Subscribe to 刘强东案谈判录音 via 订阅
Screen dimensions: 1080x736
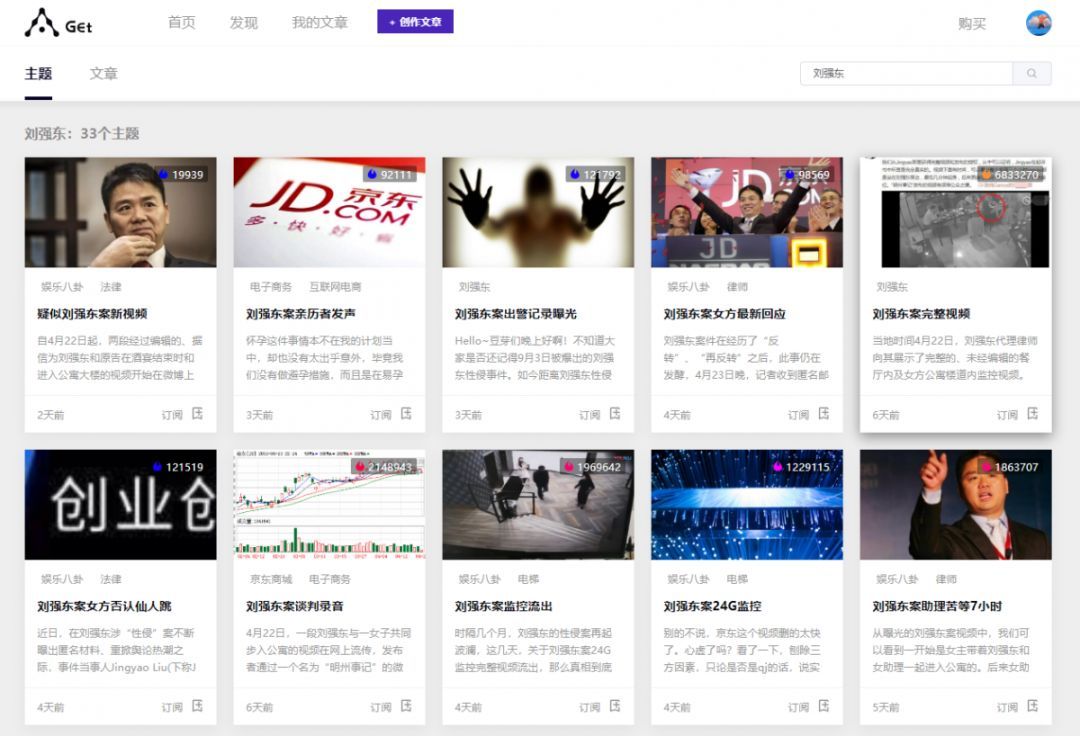[x=381, y=707]
